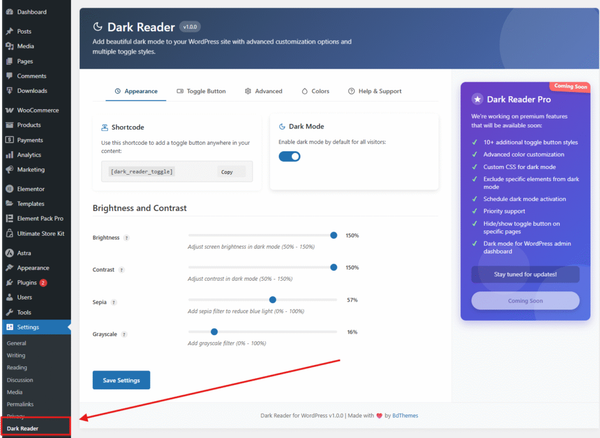Click the Sepia help question icon
Image resolution: width=600 pixels, height=438 pixels.
tap(114, 303)
